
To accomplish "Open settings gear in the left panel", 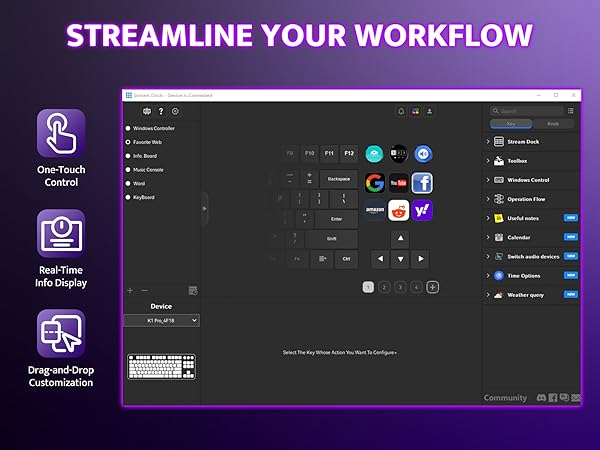I will pos(175,111).
